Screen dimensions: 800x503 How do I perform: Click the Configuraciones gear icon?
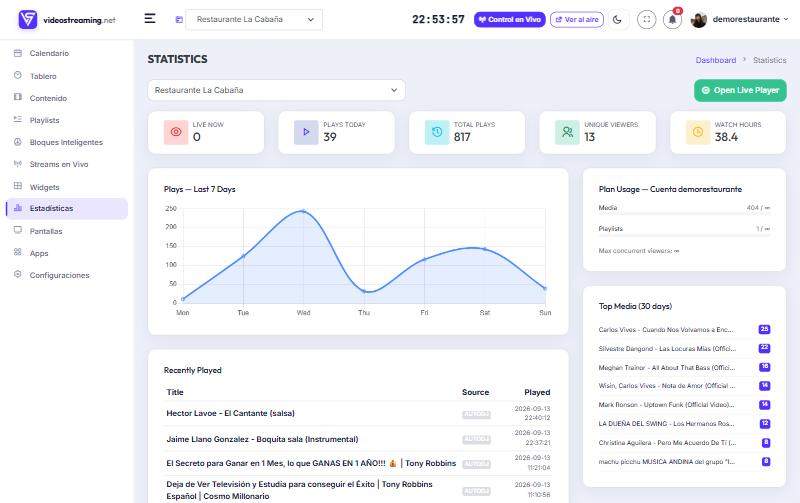pyautogui.click(x=18, y=274)
